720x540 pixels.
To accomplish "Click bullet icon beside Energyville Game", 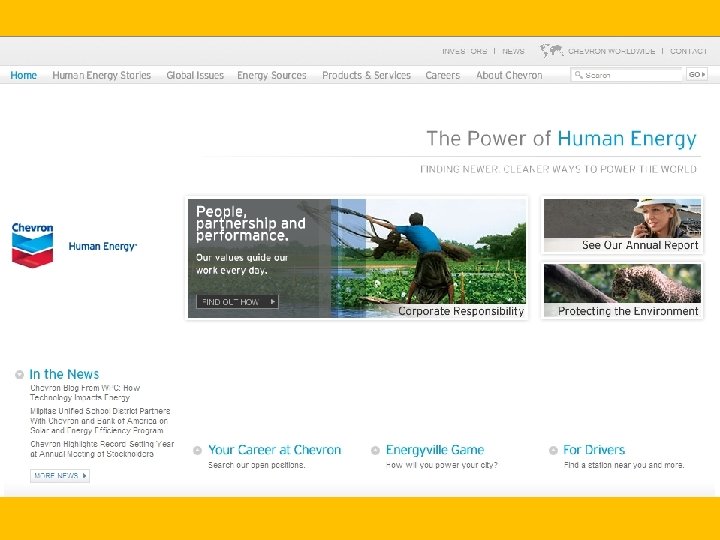I will (x=375, y=450).
